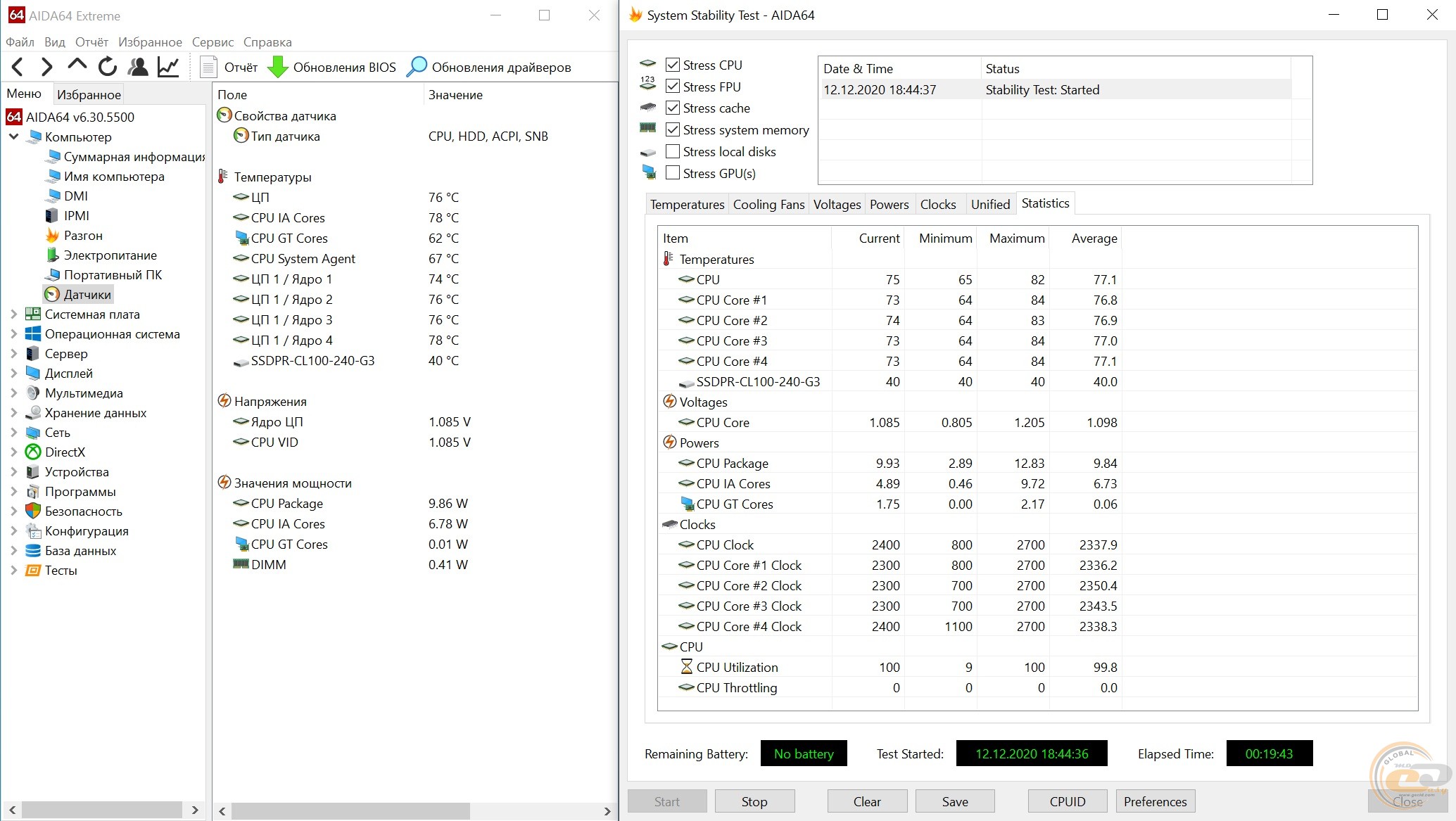The image size is (1456, 821).
Task: Click the Back navigation arrow in AIDA64 toolbar
Action: [x=18, y=67]
